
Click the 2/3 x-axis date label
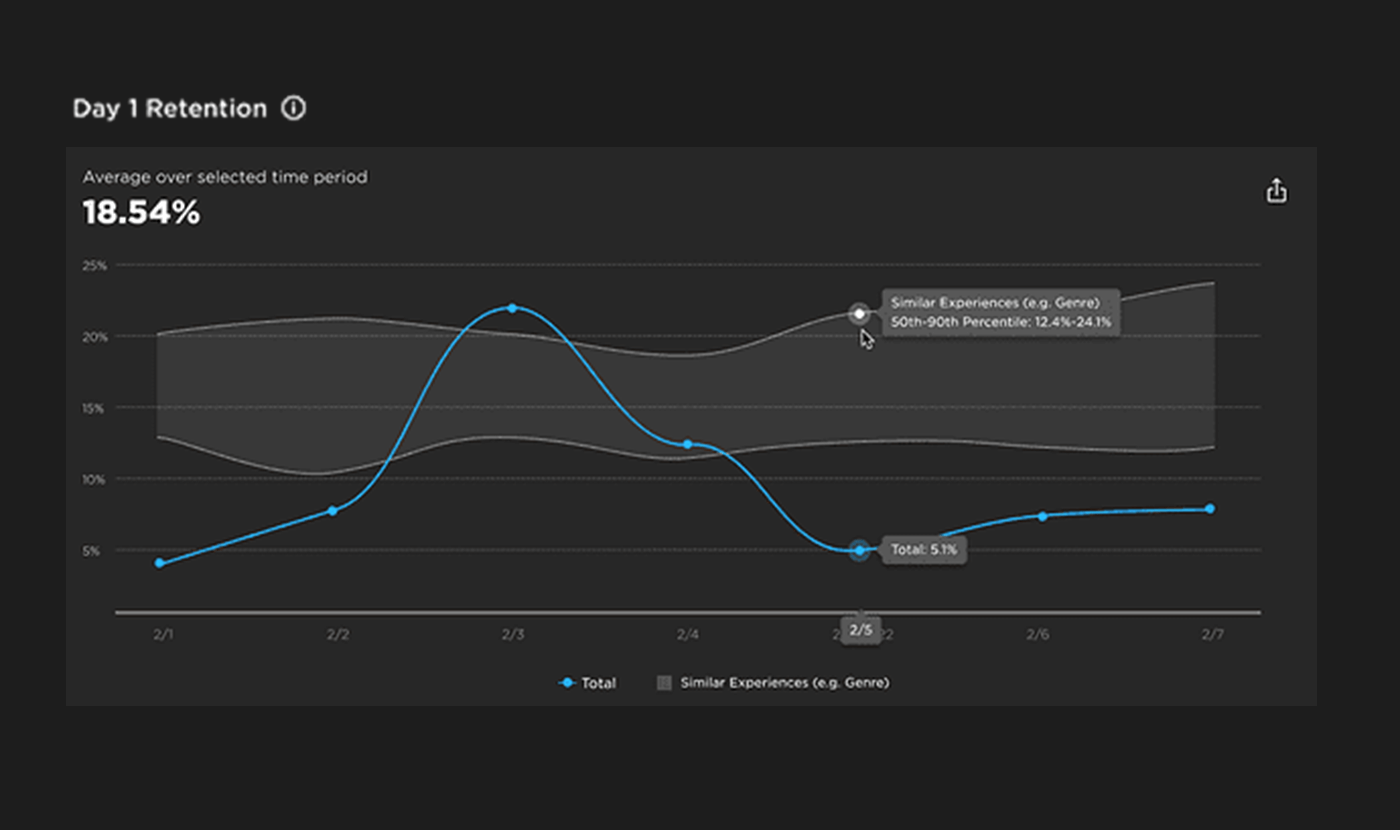tap(512, 635)
